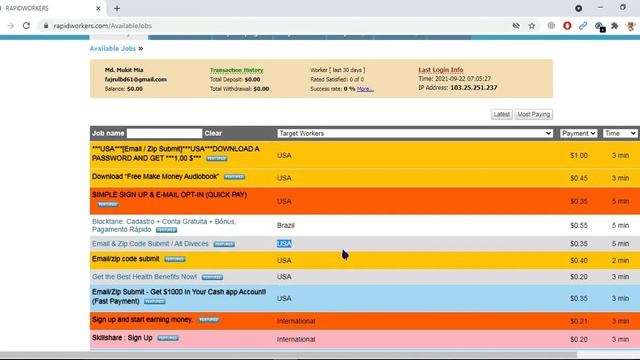Sort jobs by Latest

click(x=501, y=114)
